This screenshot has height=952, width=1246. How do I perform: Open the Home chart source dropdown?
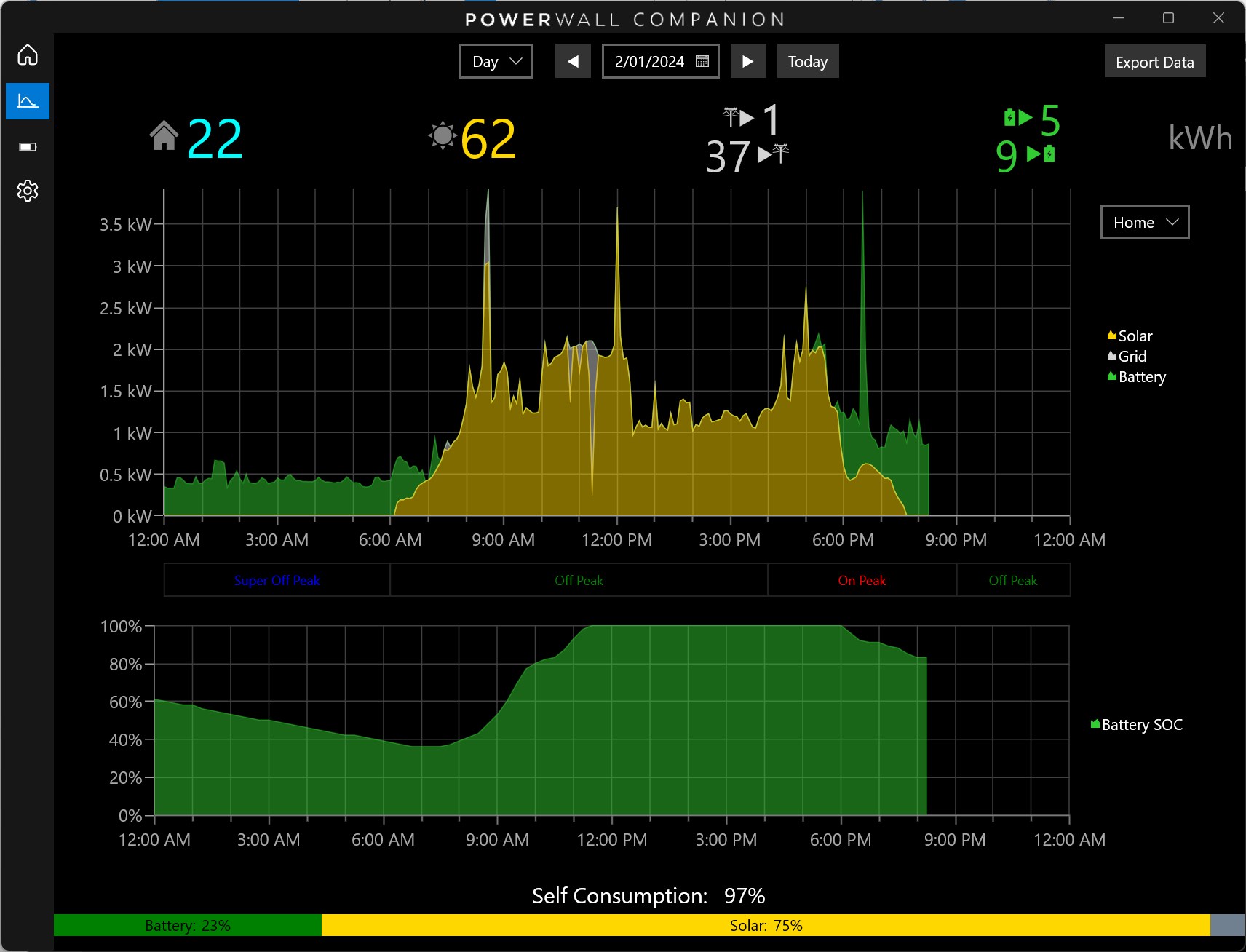(1144, 222)
